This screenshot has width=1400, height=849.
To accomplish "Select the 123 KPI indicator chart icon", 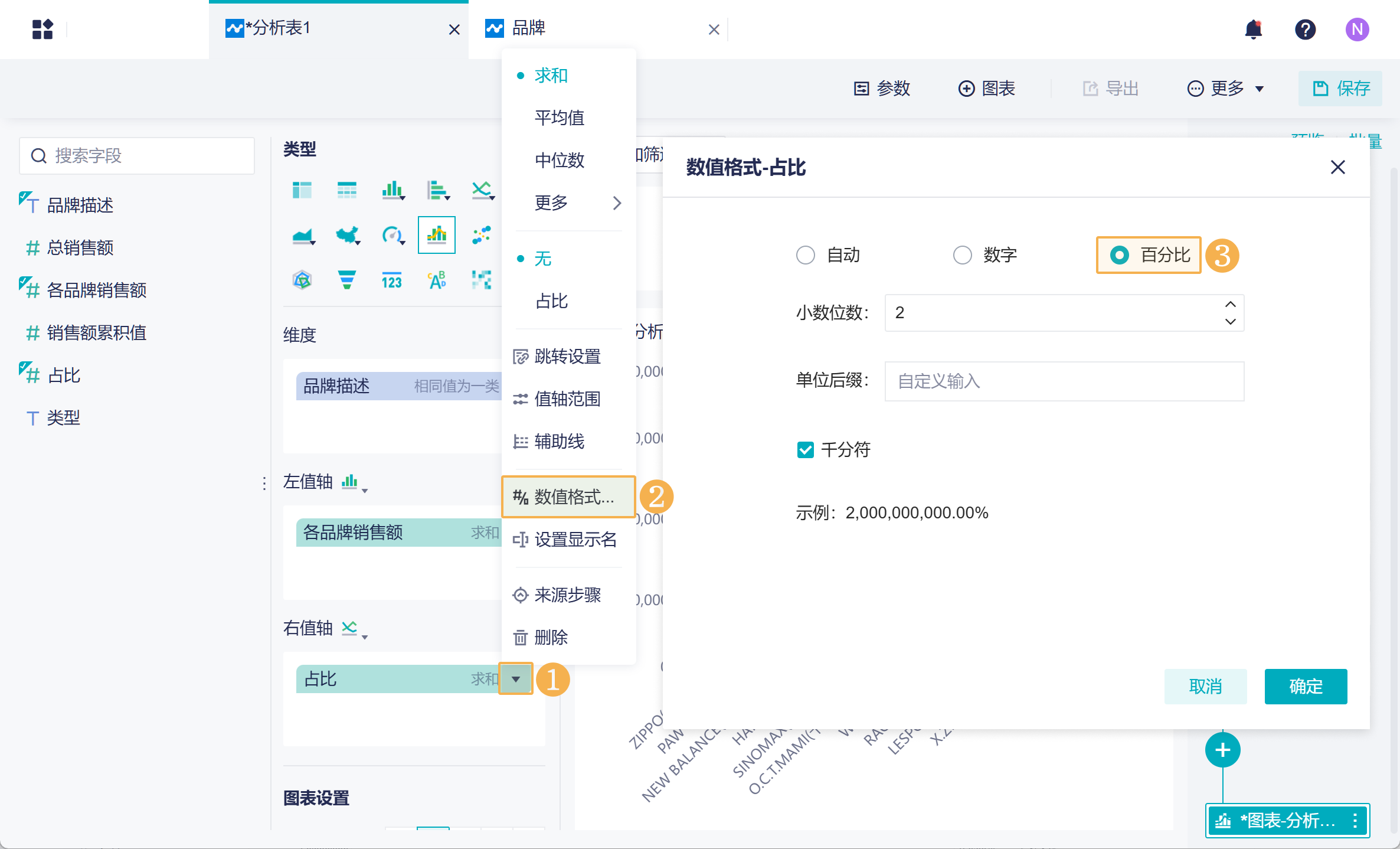I will point(391,280).
